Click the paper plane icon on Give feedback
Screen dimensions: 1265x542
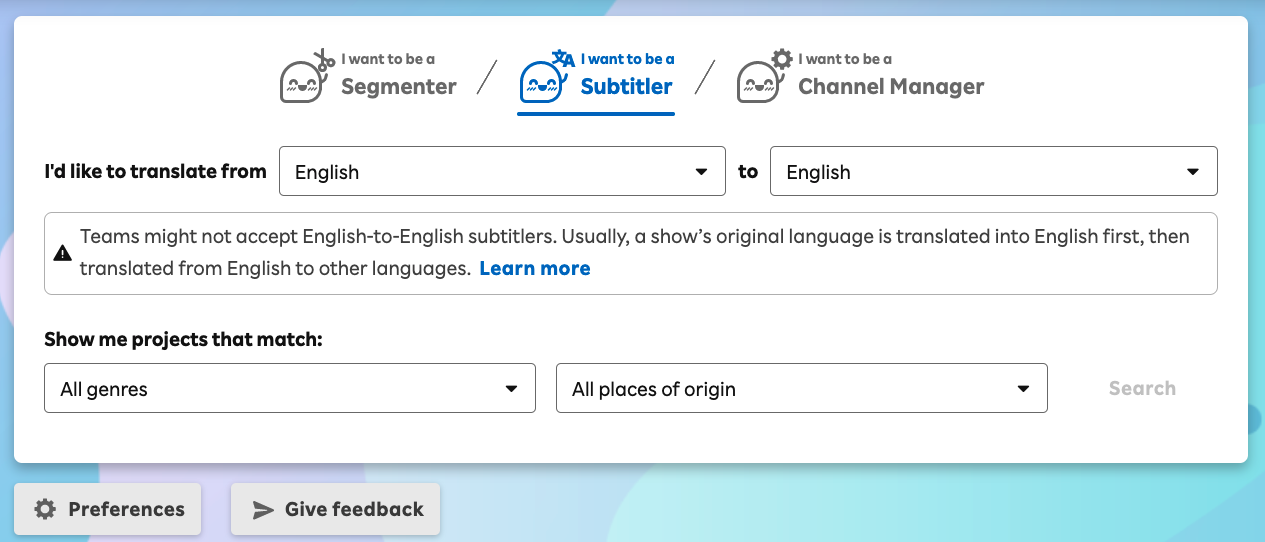pyautogui.click(x=263, y=510)
